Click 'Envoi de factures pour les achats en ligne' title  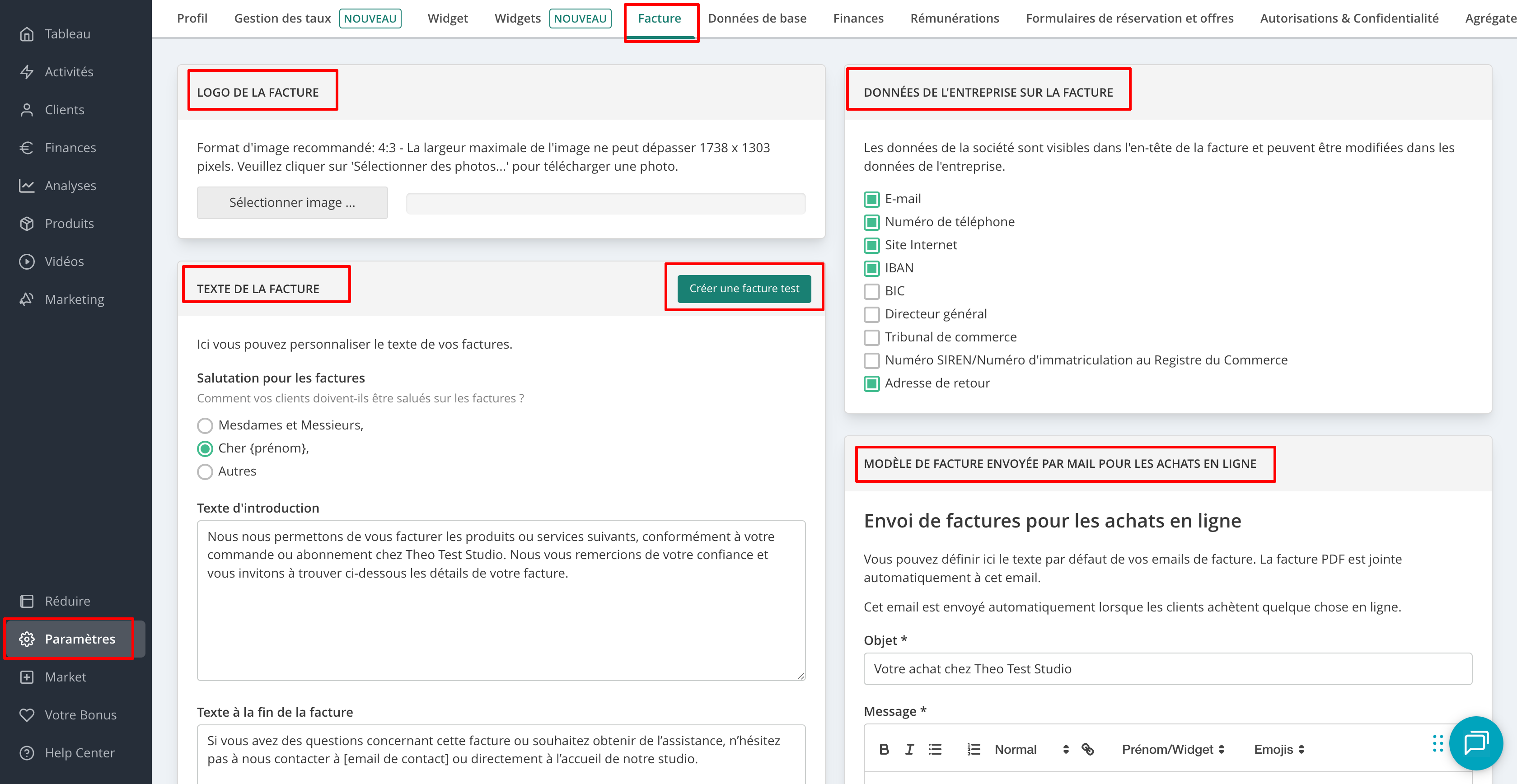pos(1052,521)
